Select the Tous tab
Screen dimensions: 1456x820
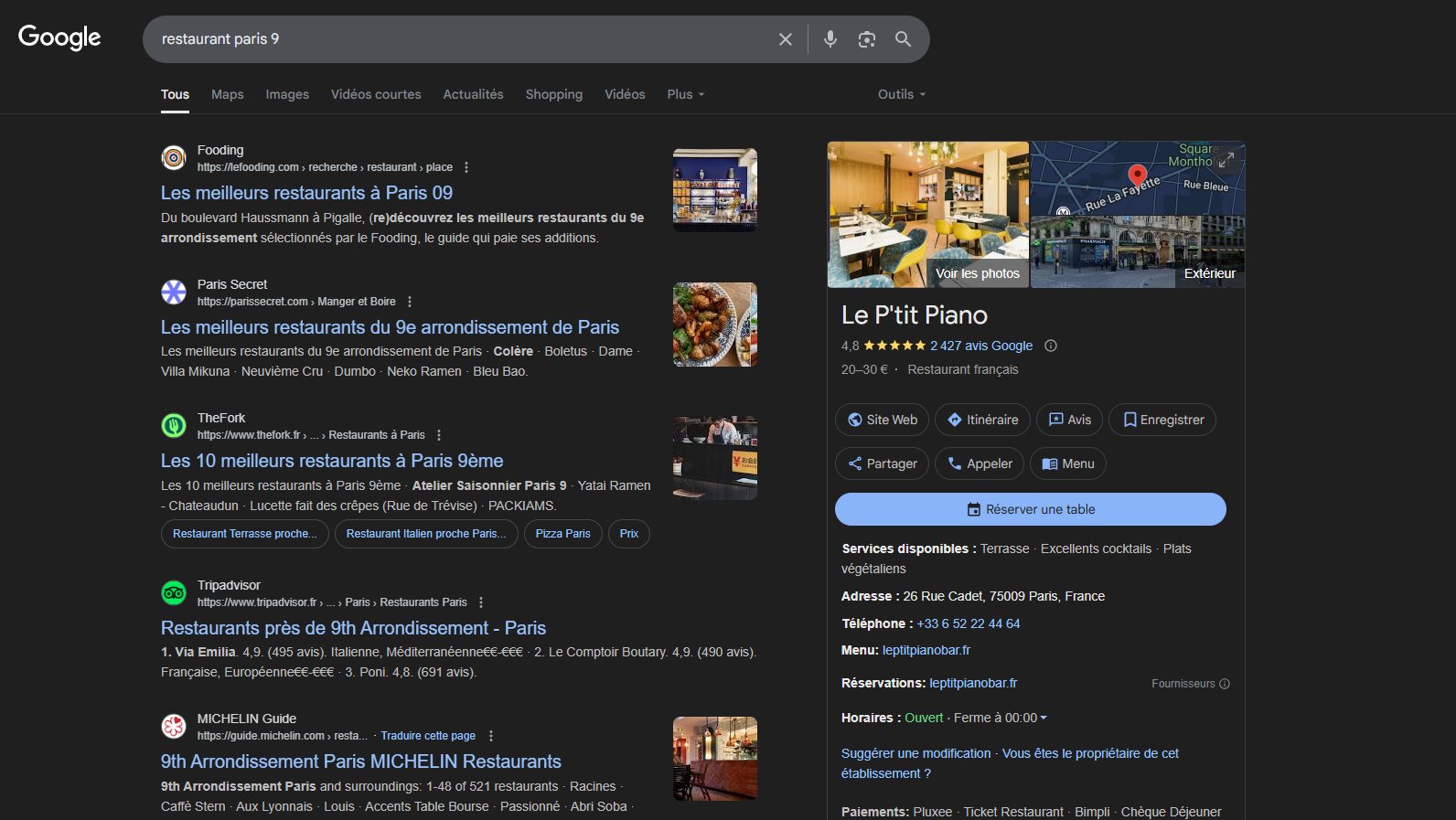pyautogui.click(x=175, y=94)
